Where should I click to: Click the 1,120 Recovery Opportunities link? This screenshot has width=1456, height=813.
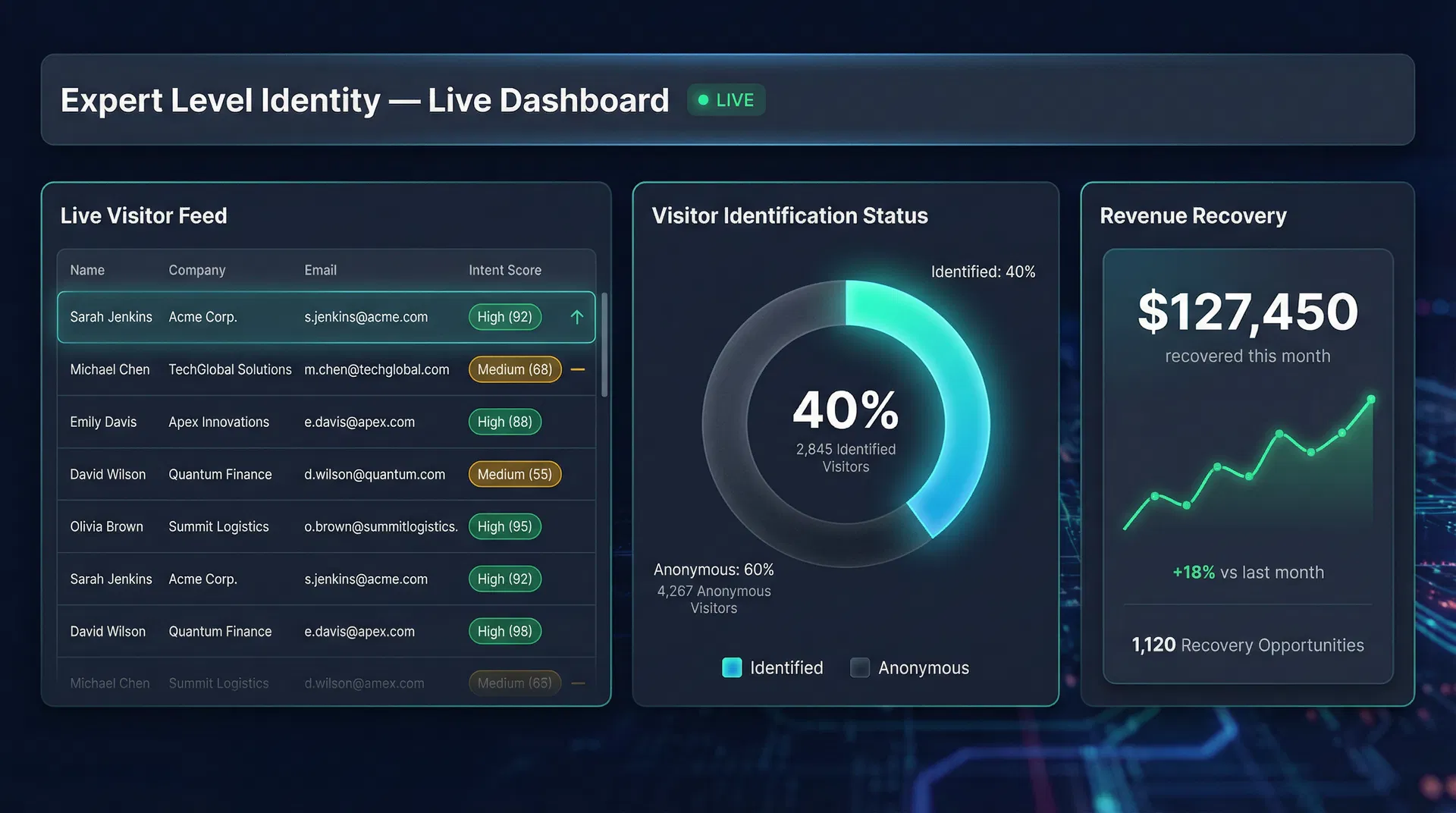(x=1247, y=645)
